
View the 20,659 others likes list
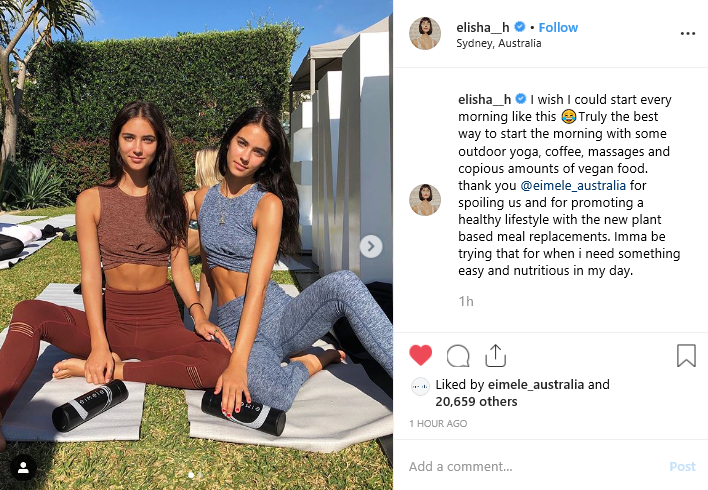tap(476, 401)
